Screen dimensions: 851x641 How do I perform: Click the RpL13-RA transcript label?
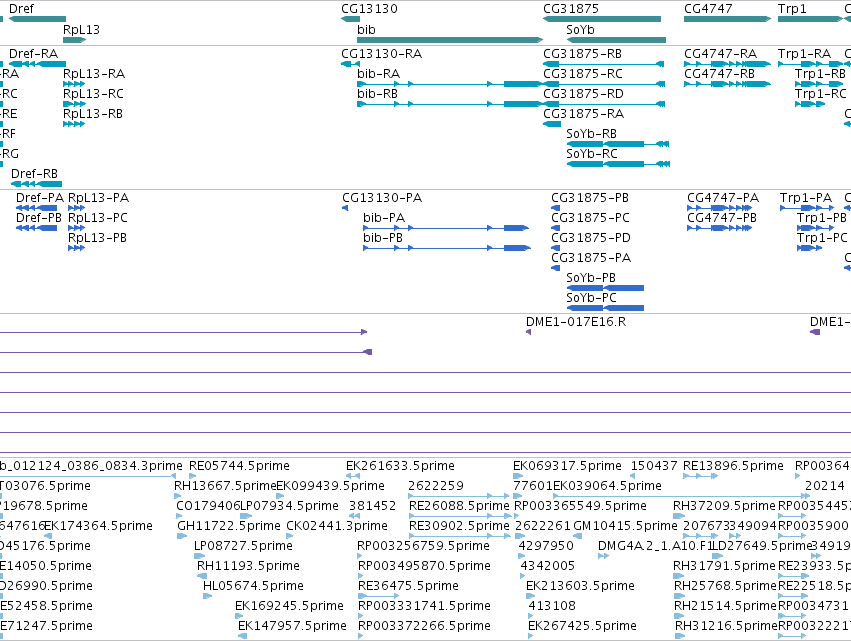tap(94, 73)
